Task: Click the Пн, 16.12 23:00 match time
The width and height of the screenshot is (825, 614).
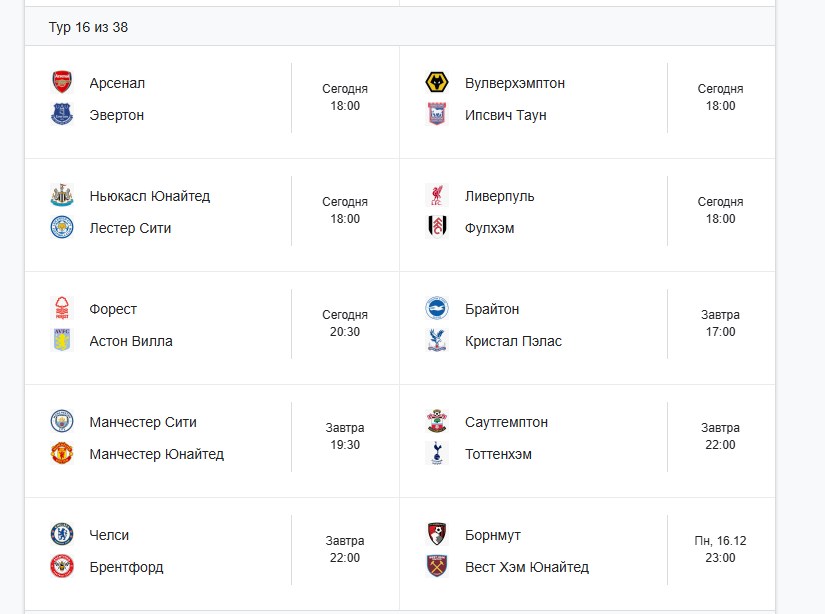Action: tap(720, 550)
